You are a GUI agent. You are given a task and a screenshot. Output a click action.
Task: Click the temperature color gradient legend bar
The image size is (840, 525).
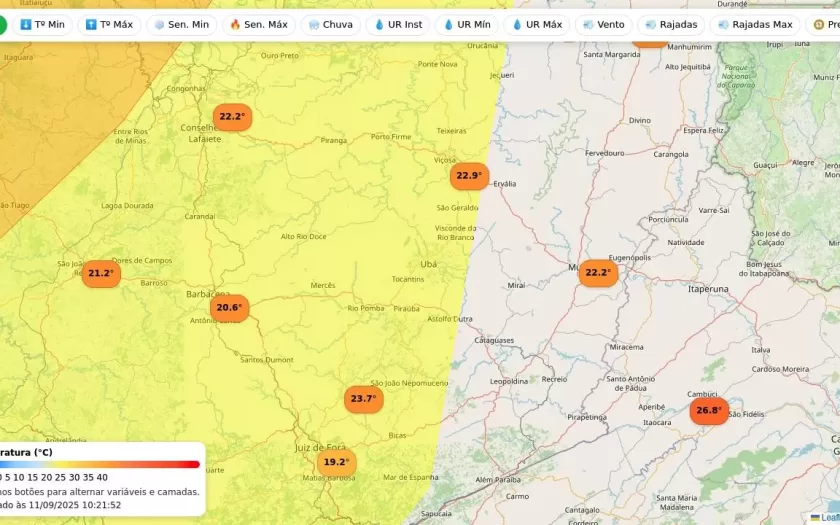(100, 464)
